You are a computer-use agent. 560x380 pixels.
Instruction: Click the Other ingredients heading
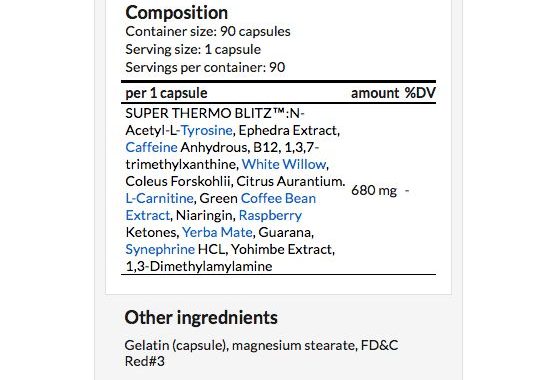pos(201,317)
